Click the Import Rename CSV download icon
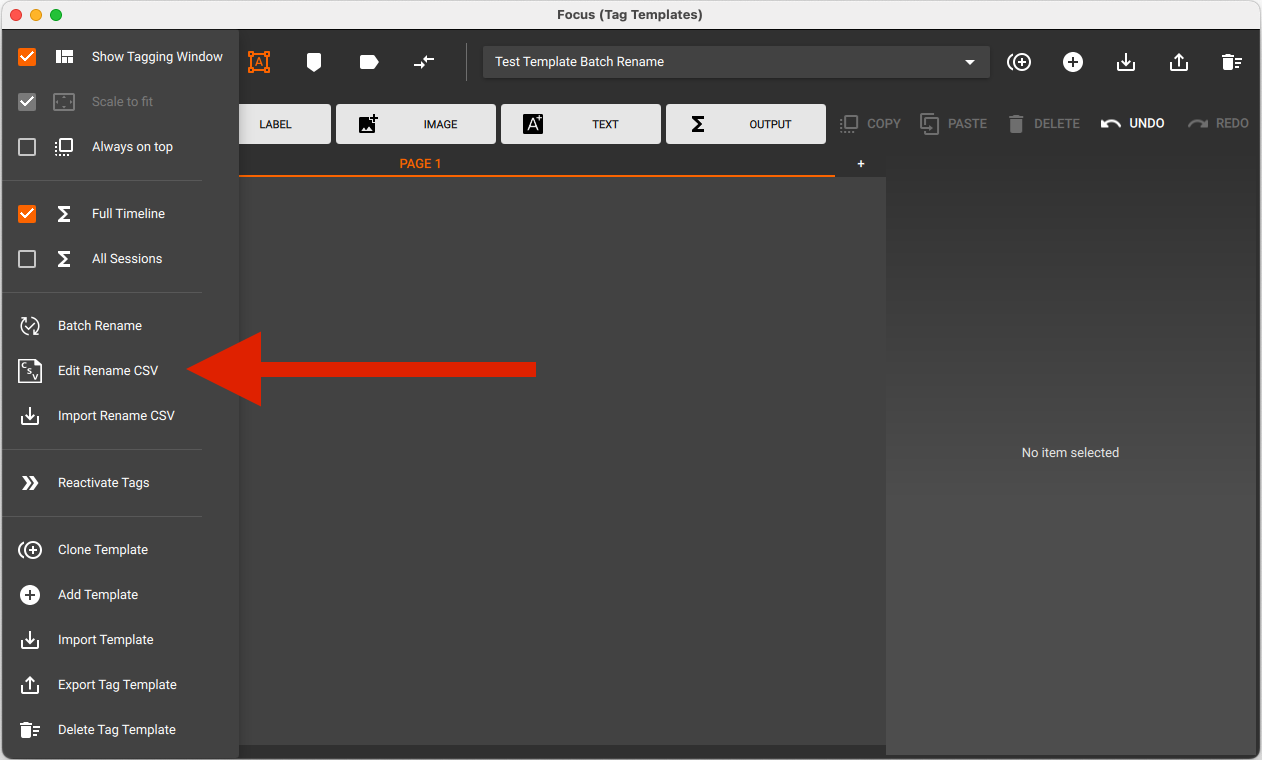Image resolution: width=1262 pixels, height=760 pixels. tap(30, 416)
